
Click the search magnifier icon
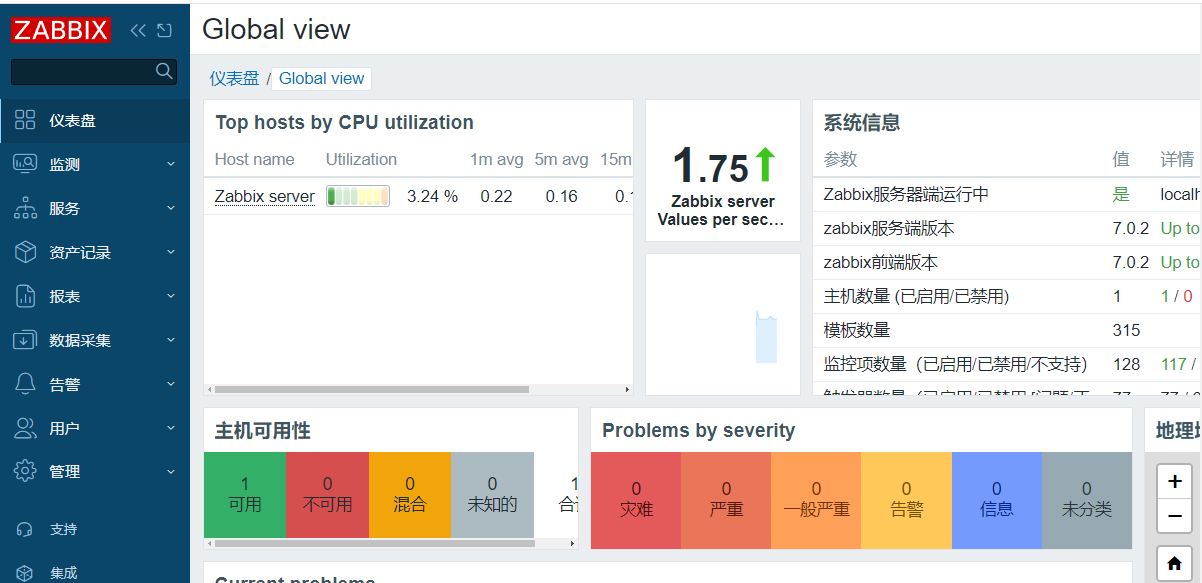click(x=165, y=71)
